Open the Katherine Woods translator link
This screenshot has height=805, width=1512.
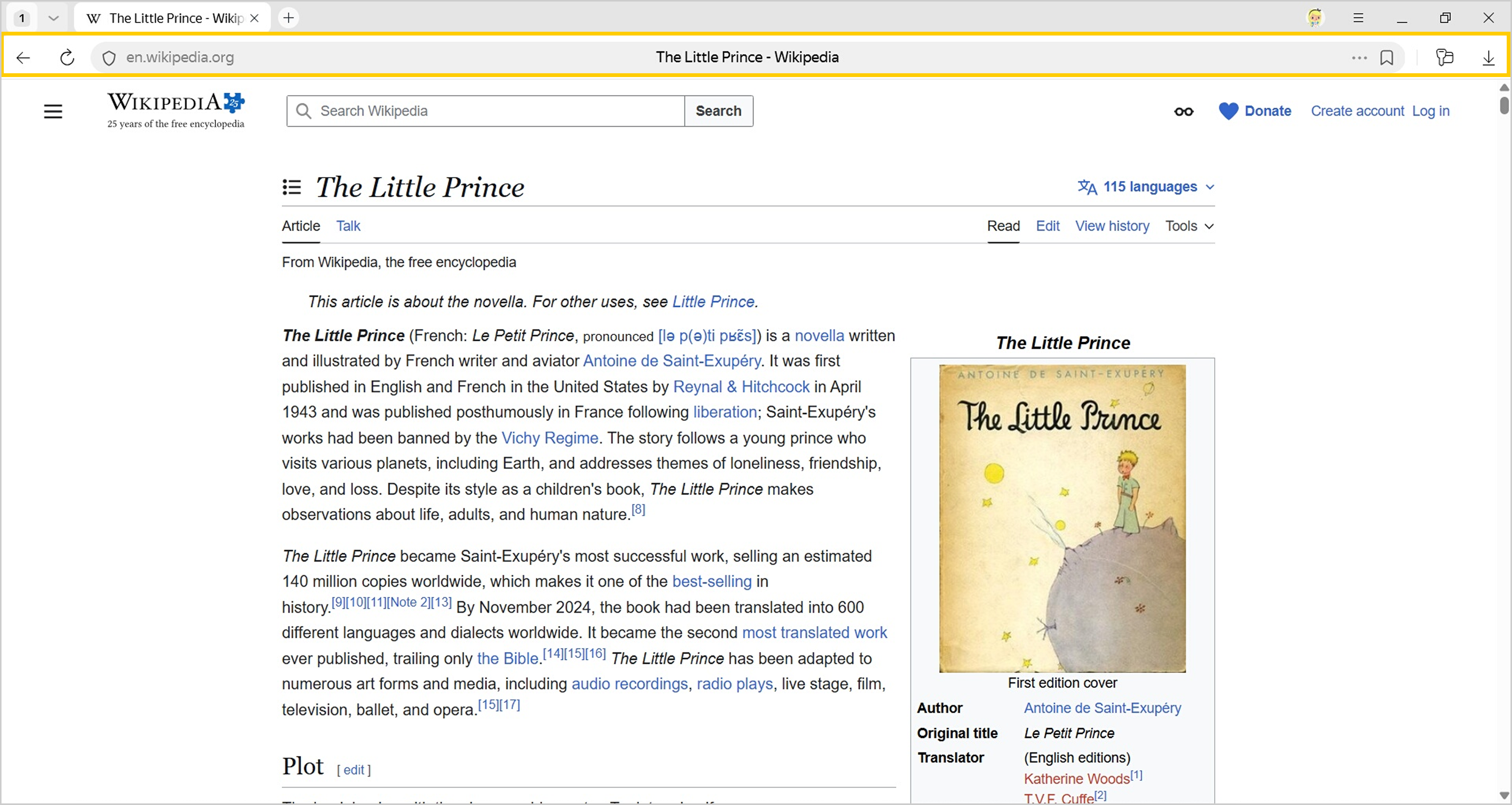[1077, 779]
